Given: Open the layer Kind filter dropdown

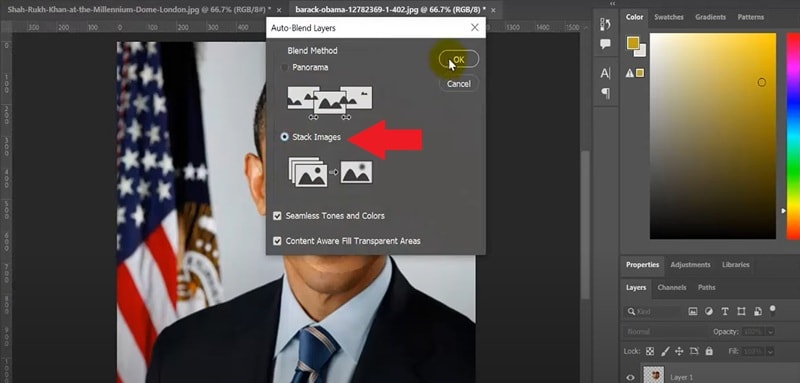Looking at the screenshot, I should click(653, 311).
